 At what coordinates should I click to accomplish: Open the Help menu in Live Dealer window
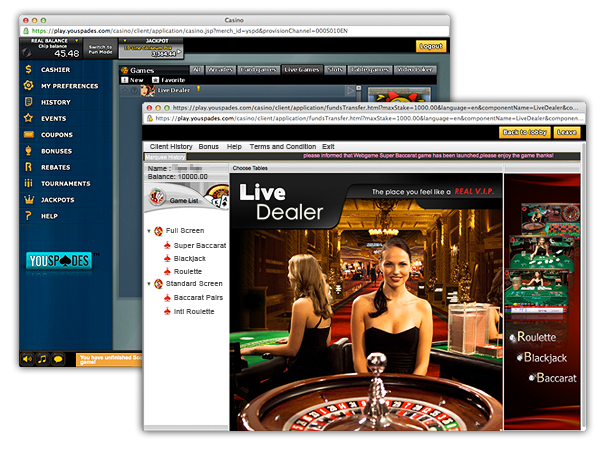point(234,146)
